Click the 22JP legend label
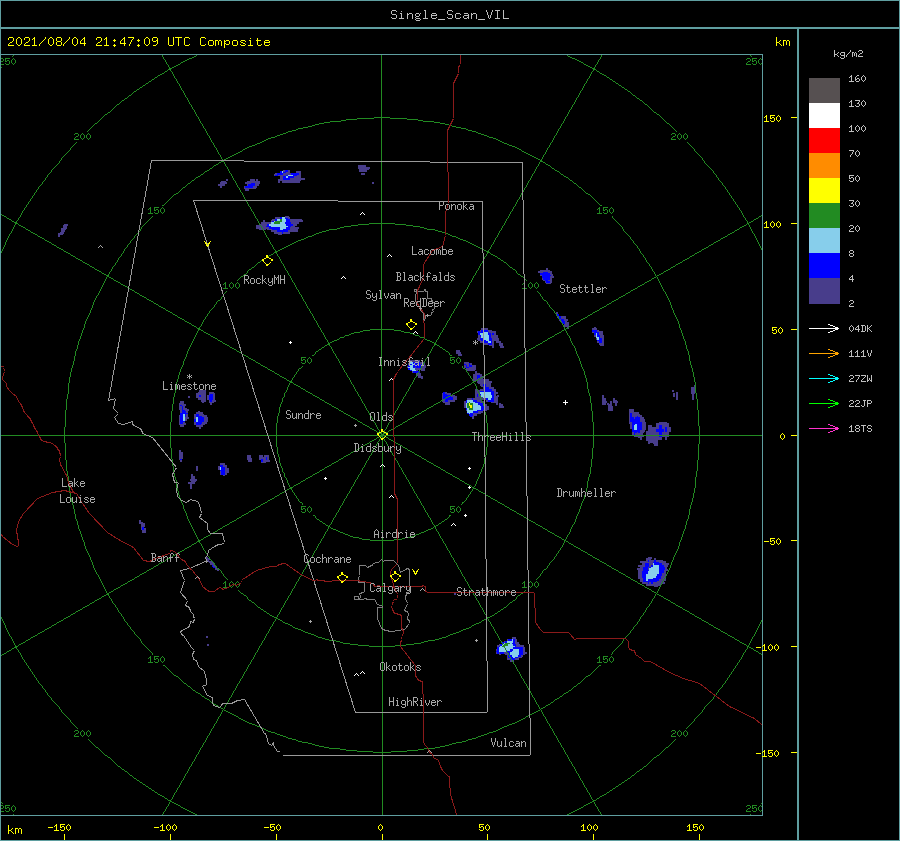The image size is (900, 841). tap(860, 404)
